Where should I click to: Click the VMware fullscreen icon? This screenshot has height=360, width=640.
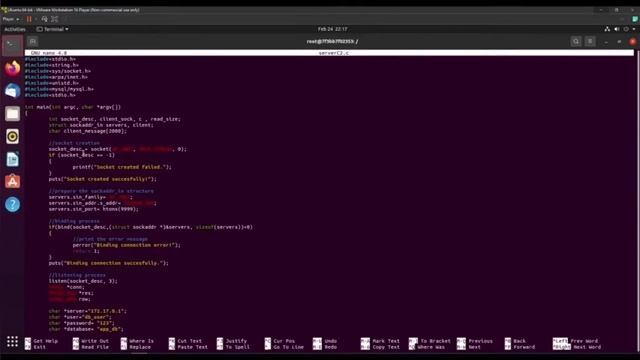pyautogui.click(x=54, y=19)
